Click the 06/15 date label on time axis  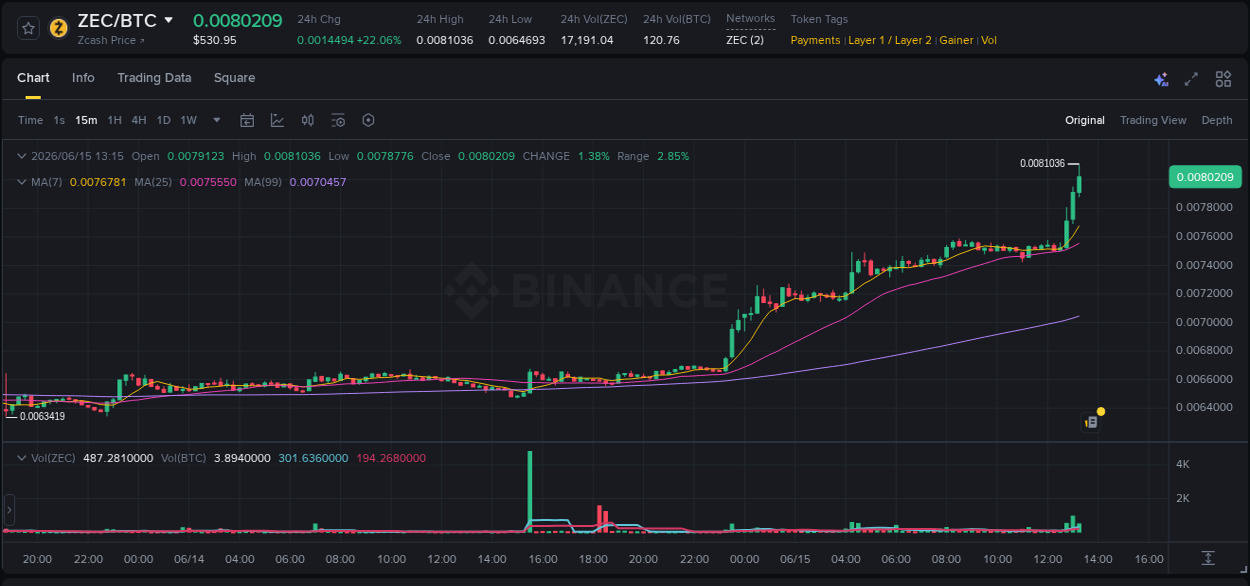point(794,559)
